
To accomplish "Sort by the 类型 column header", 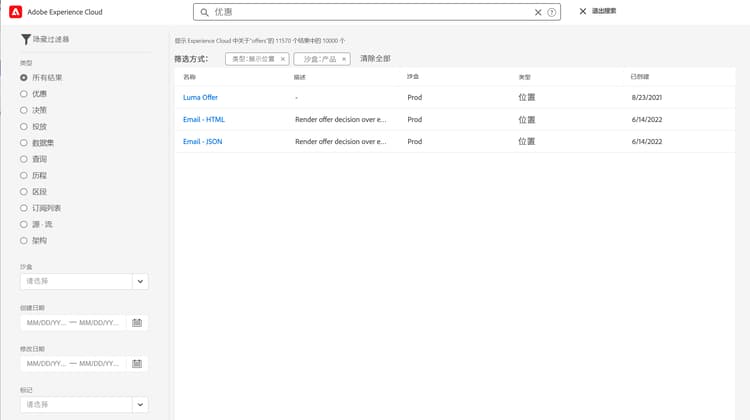I will coord(524,77).
